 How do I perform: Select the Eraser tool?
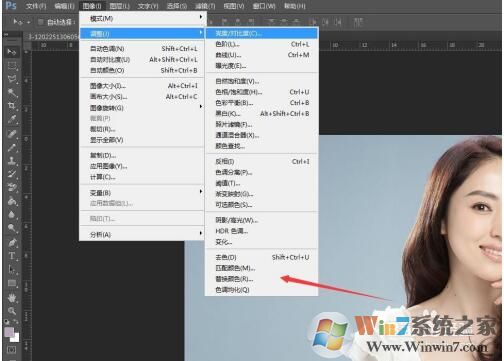point(12,187)
